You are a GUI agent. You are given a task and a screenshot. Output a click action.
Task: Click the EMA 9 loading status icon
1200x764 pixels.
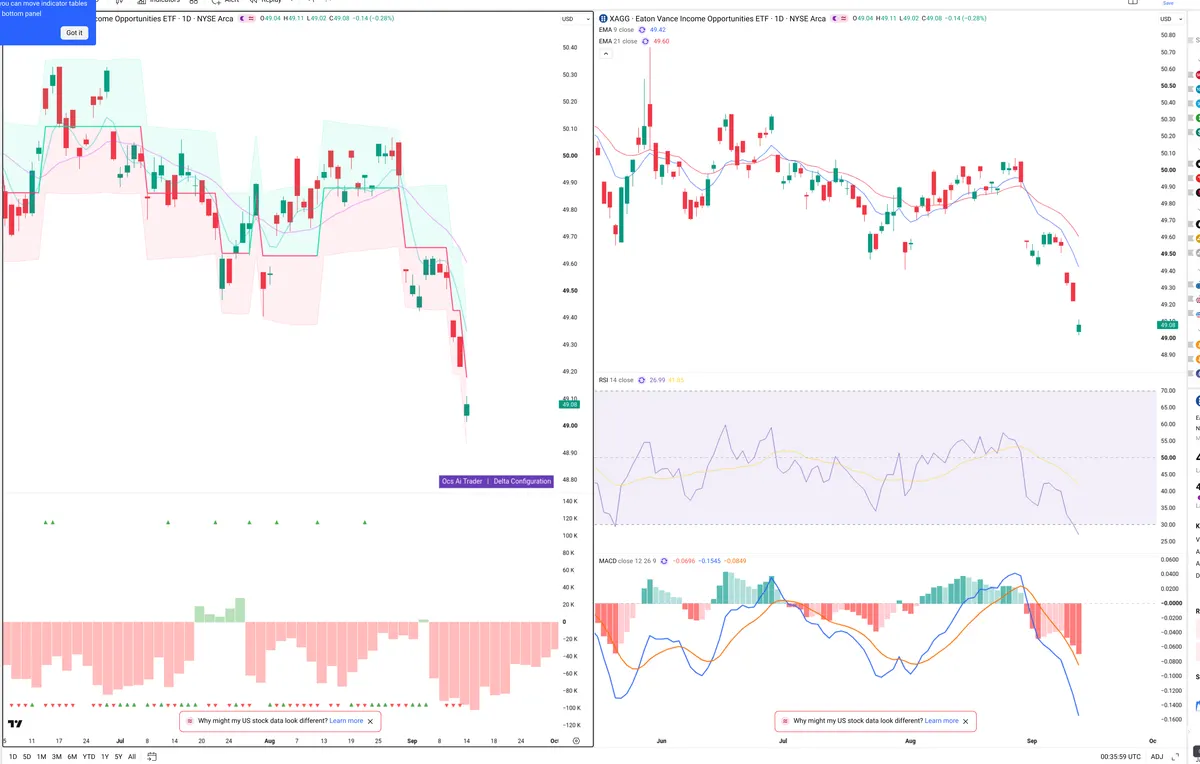tap(642, 30)
